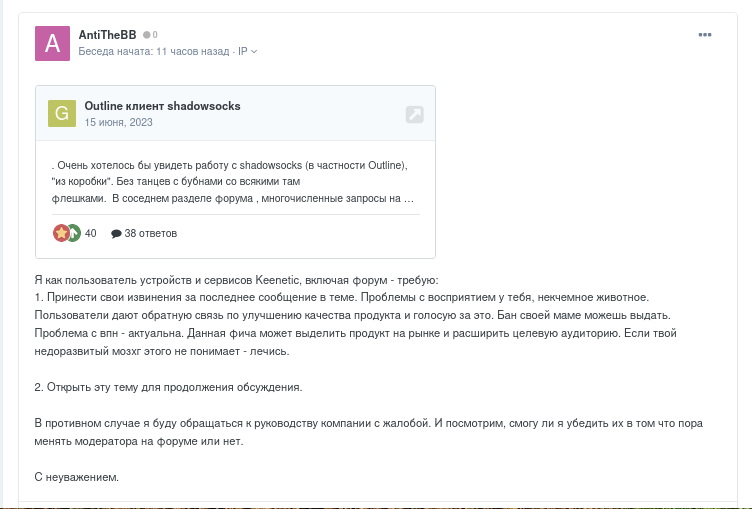Open the three-dot post options menu

[x=705, y=35]
